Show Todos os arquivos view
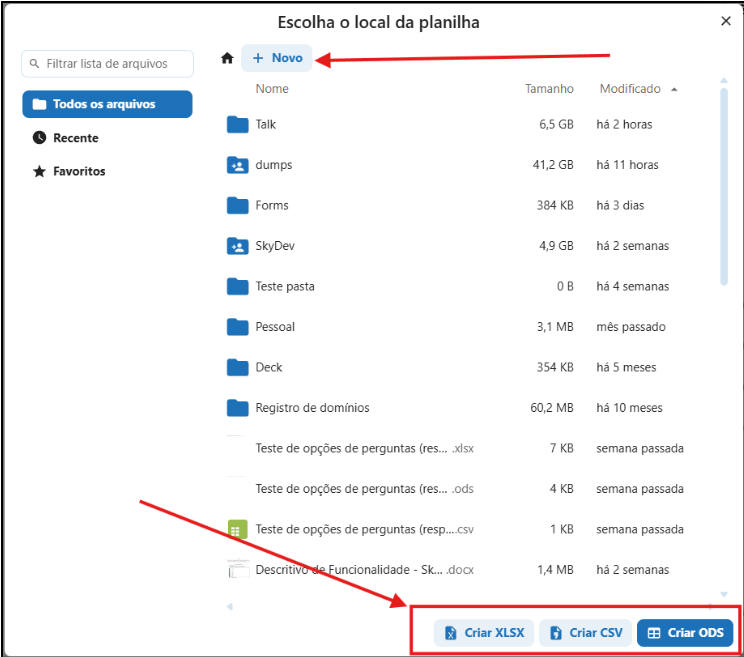 (x=107, y=104)
